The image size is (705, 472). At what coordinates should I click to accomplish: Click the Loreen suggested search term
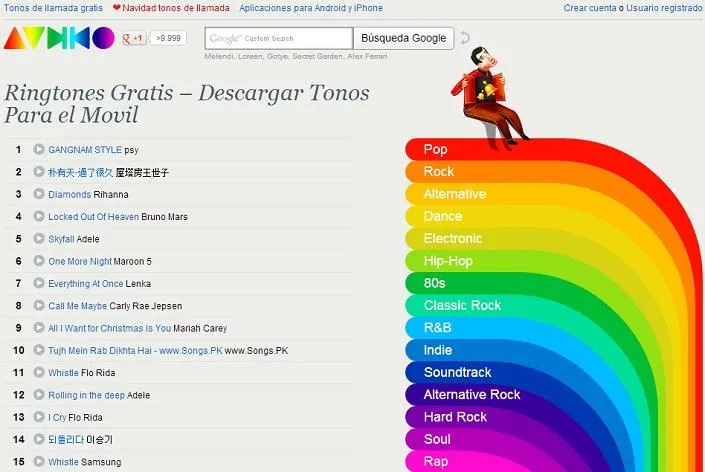[250, 56]
